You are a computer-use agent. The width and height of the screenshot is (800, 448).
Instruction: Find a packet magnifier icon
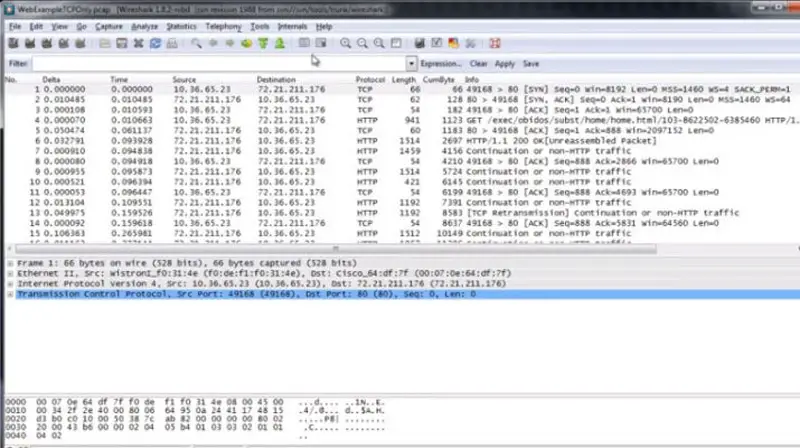click(196, 43)
